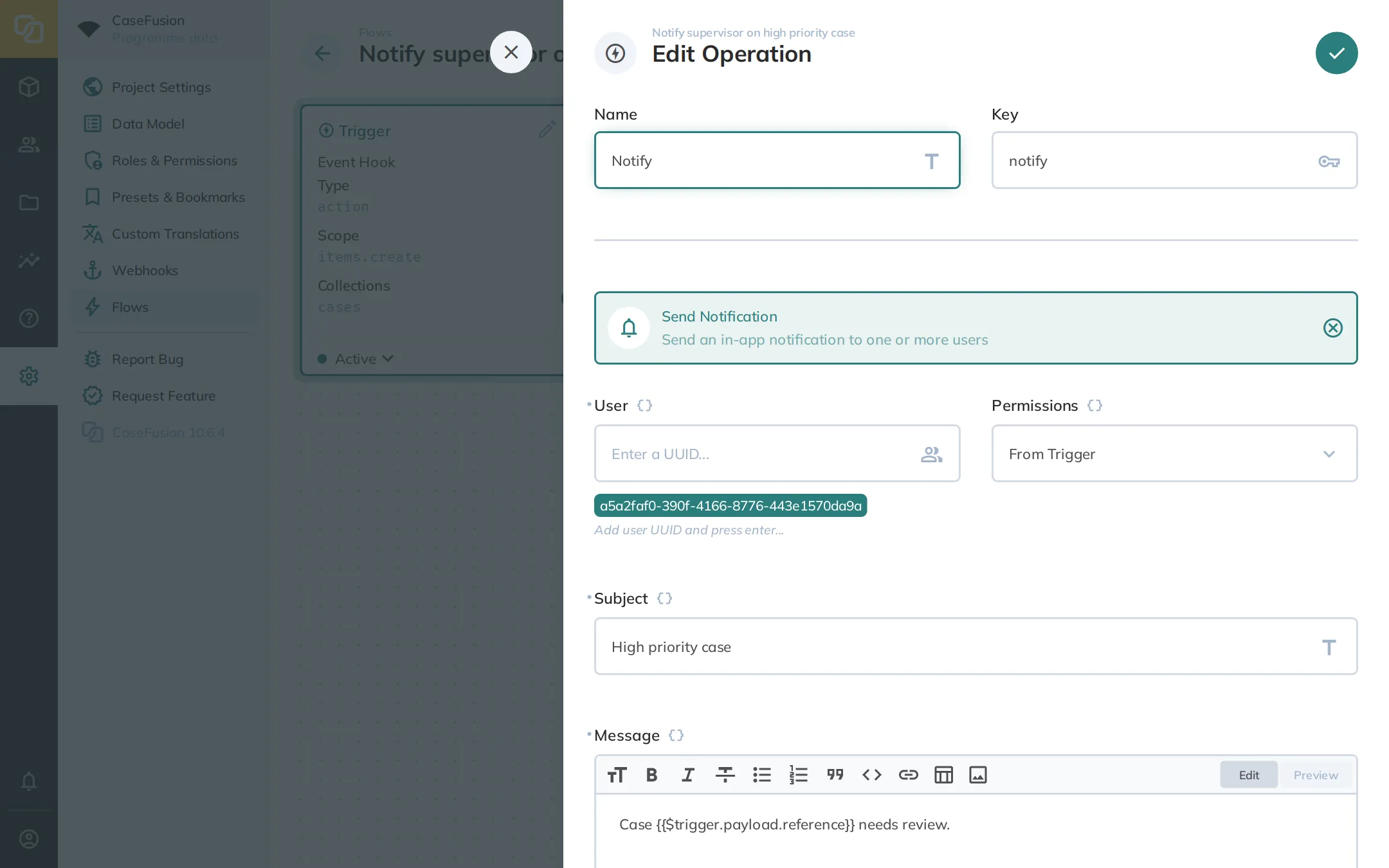
Task: Open the Insights module icon
Action: click(29, 260)
